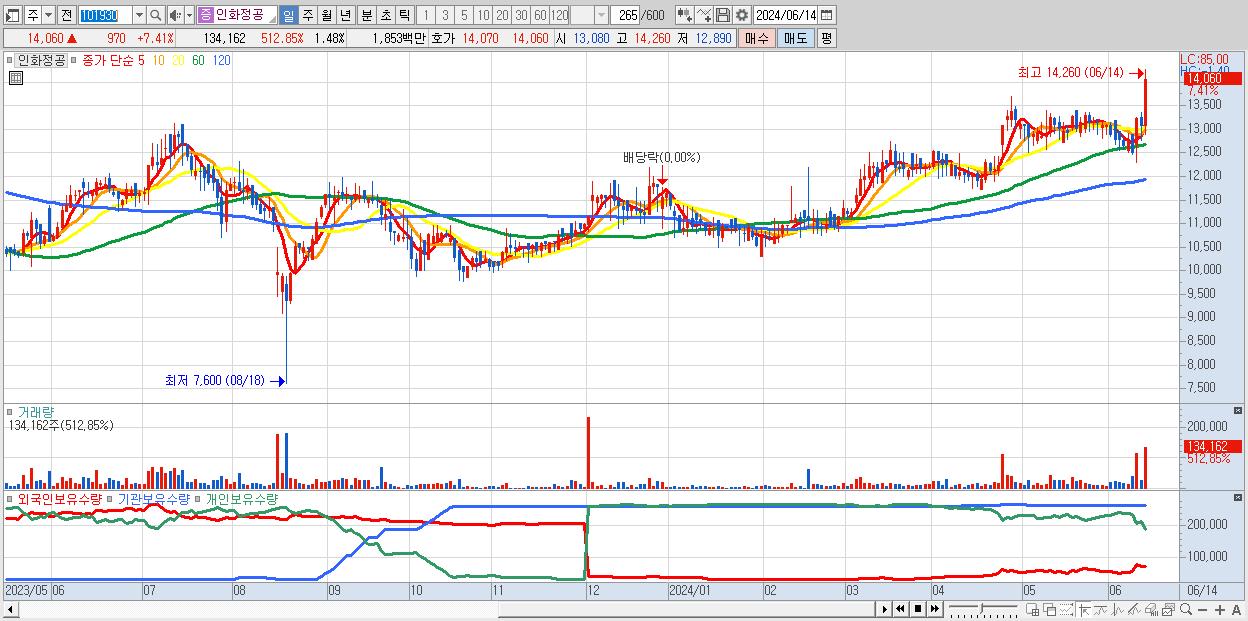Select the 주 weekly period tab
The width and height of the screenshot is (1248, 621).
coord(308,15)
